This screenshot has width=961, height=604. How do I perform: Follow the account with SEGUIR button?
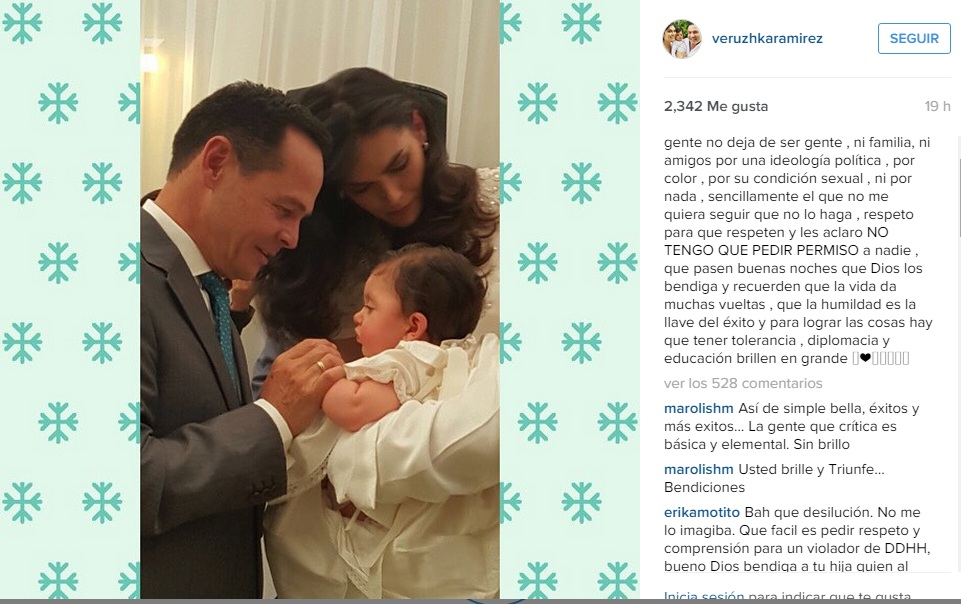pyautogui.click(x=914, y=39)
